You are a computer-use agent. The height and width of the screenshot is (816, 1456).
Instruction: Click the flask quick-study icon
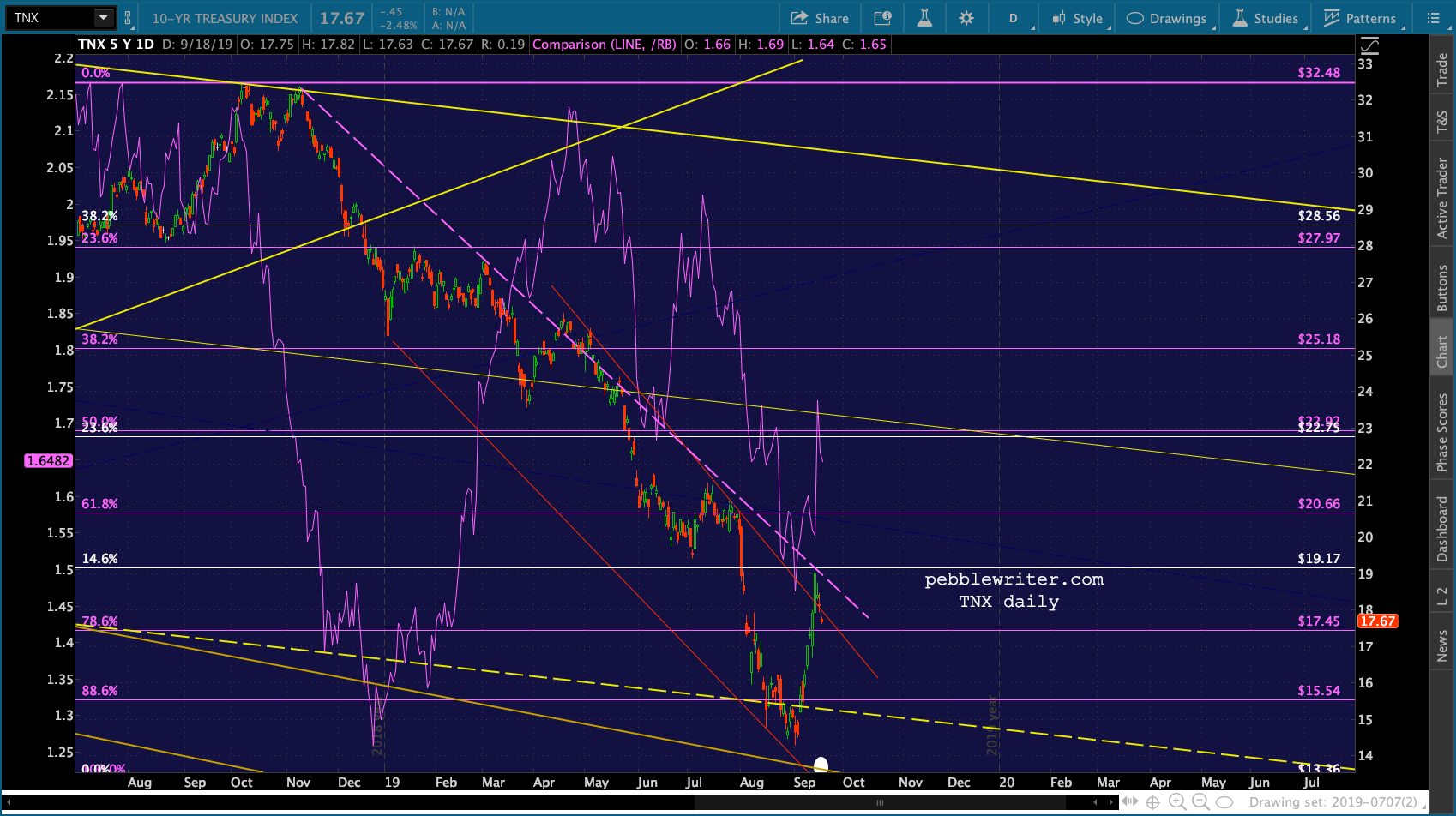pyautogui.click(x=924, y=18)
